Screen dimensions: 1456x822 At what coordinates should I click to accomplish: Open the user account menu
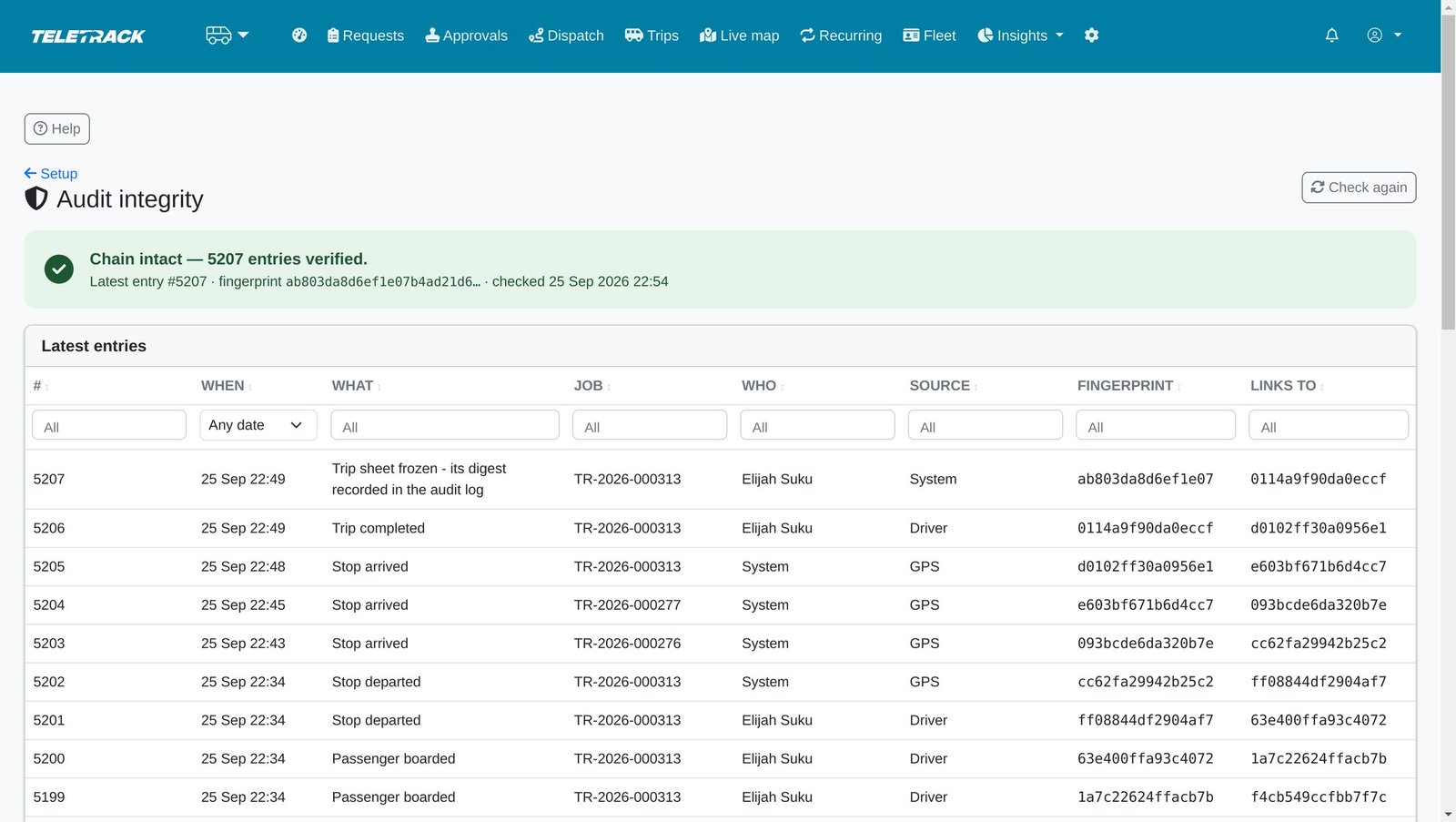1383,36
